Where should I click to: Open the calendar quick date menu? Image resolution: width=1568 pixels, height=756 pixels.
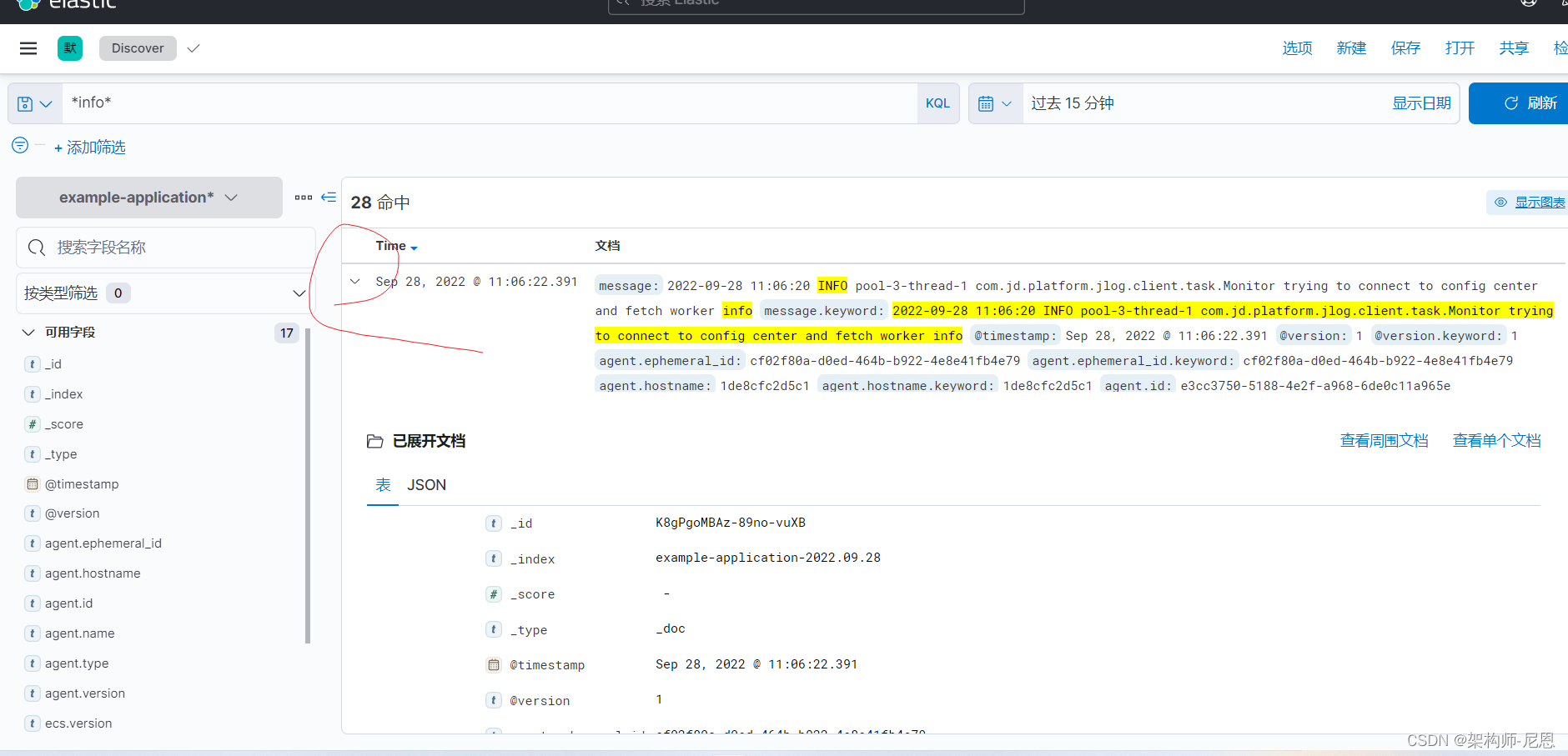point(995,103)
